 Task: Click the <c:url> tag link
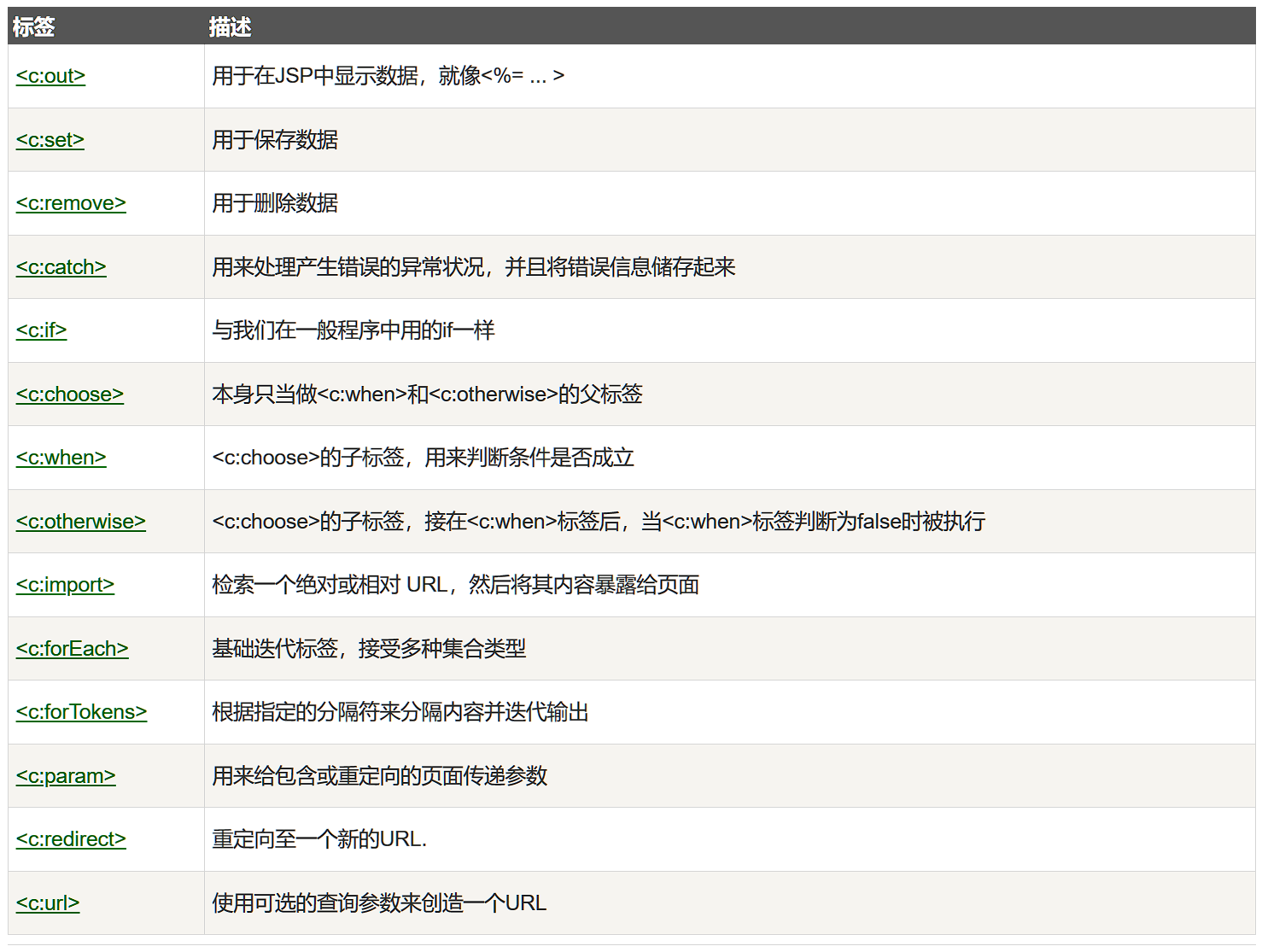pos(48,903)
